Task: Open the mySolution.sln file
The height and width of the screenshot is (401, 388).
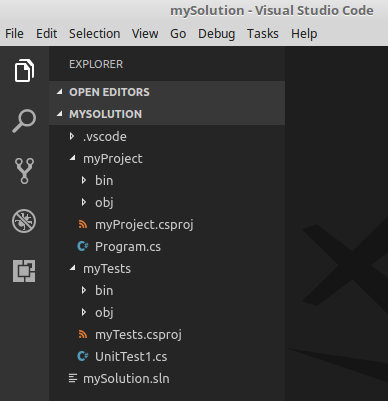Action: click(167, 378)
